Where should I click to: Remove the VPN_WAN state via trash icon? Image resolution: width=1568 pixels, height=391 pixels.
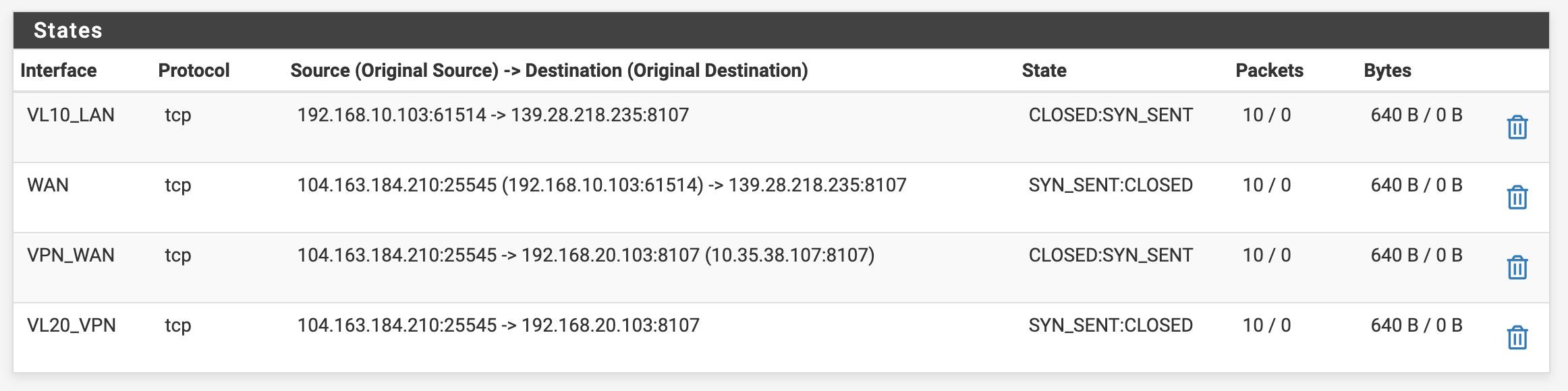(1517, 268)
